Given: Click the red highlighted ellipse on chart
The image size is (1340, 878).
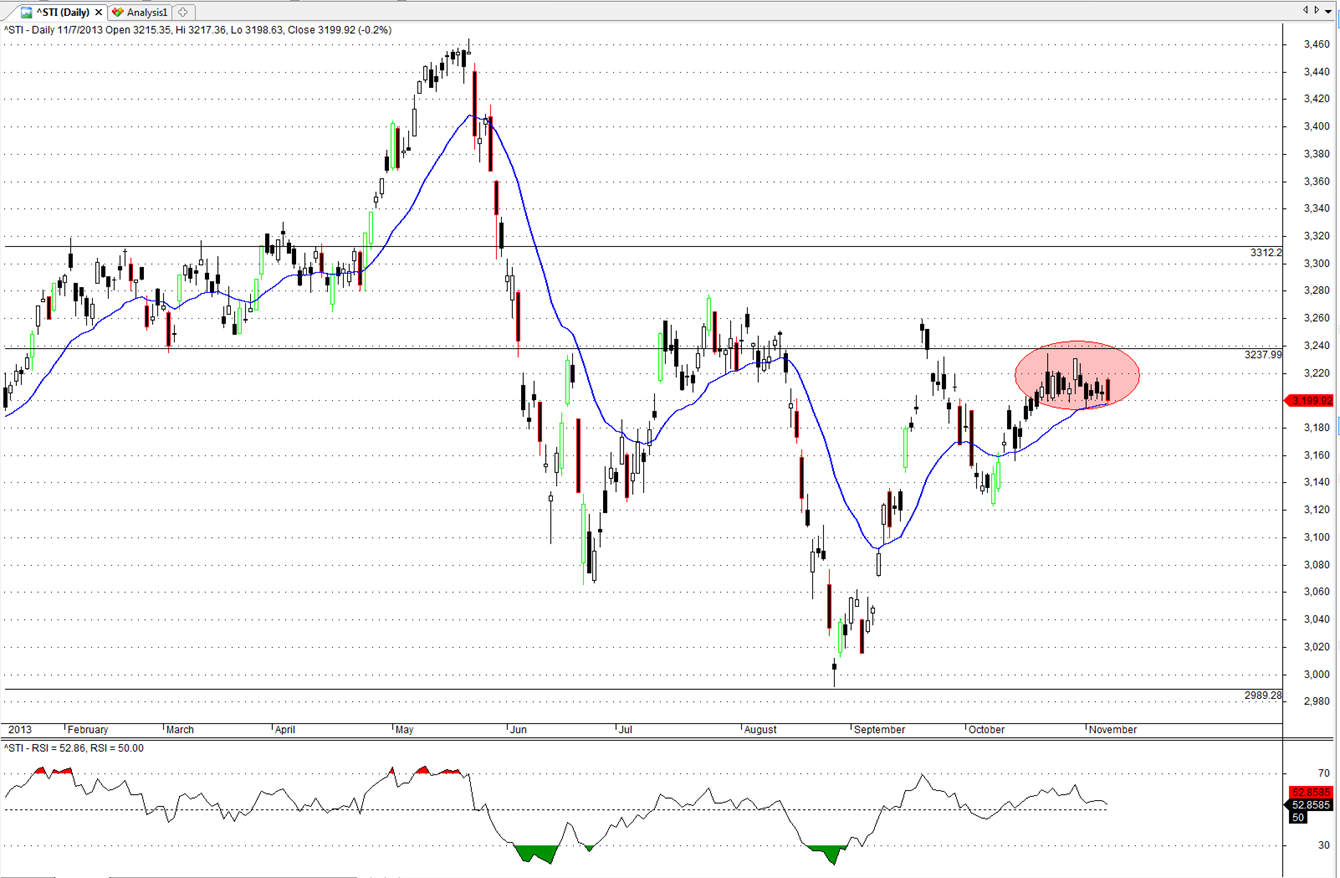Looking at the screenshot, I should tap(1076, 374).
